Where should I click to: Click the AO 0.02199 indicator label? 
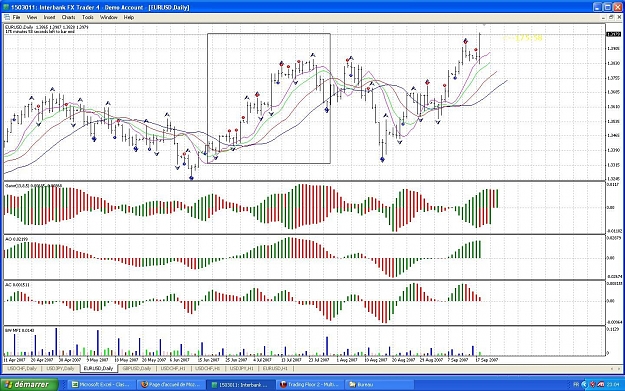click(x=16, y=239)
